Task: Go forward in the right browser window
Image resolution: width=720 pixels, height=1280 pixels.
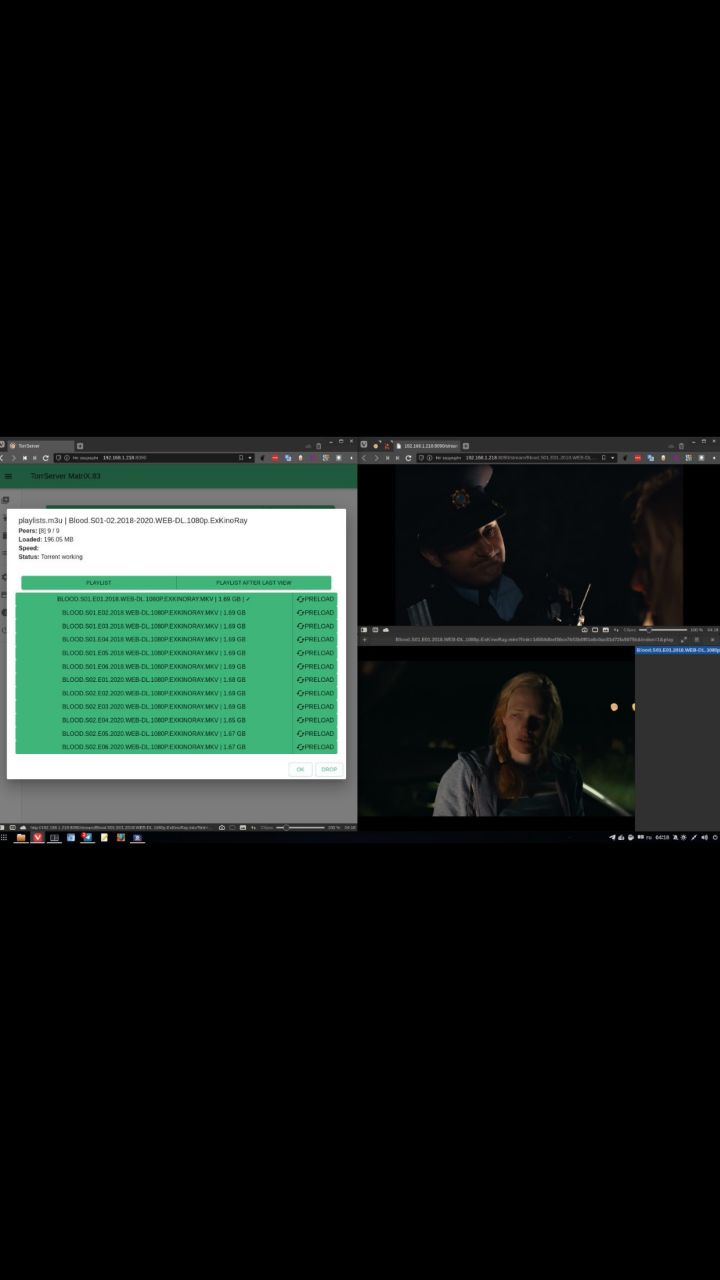Action: point(376,458)
